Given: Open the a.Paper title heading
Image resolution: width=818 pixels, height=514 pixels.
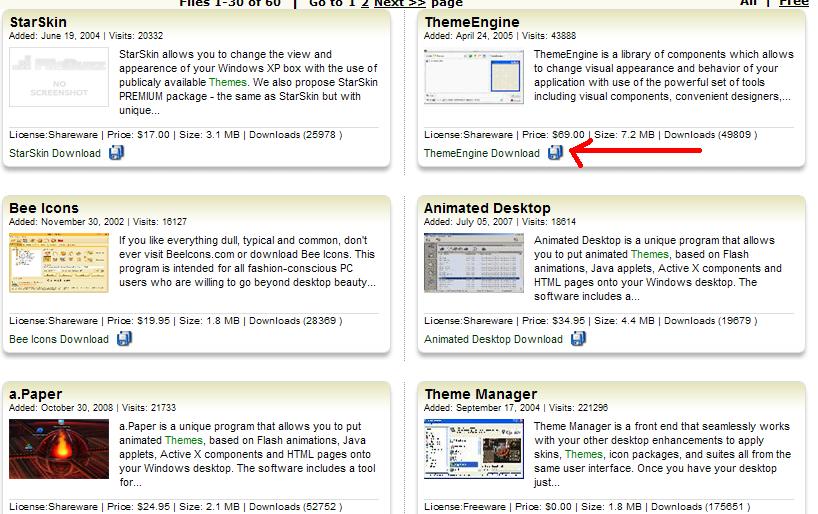Looking at the screenshot, I should click(x=35, y=394).
